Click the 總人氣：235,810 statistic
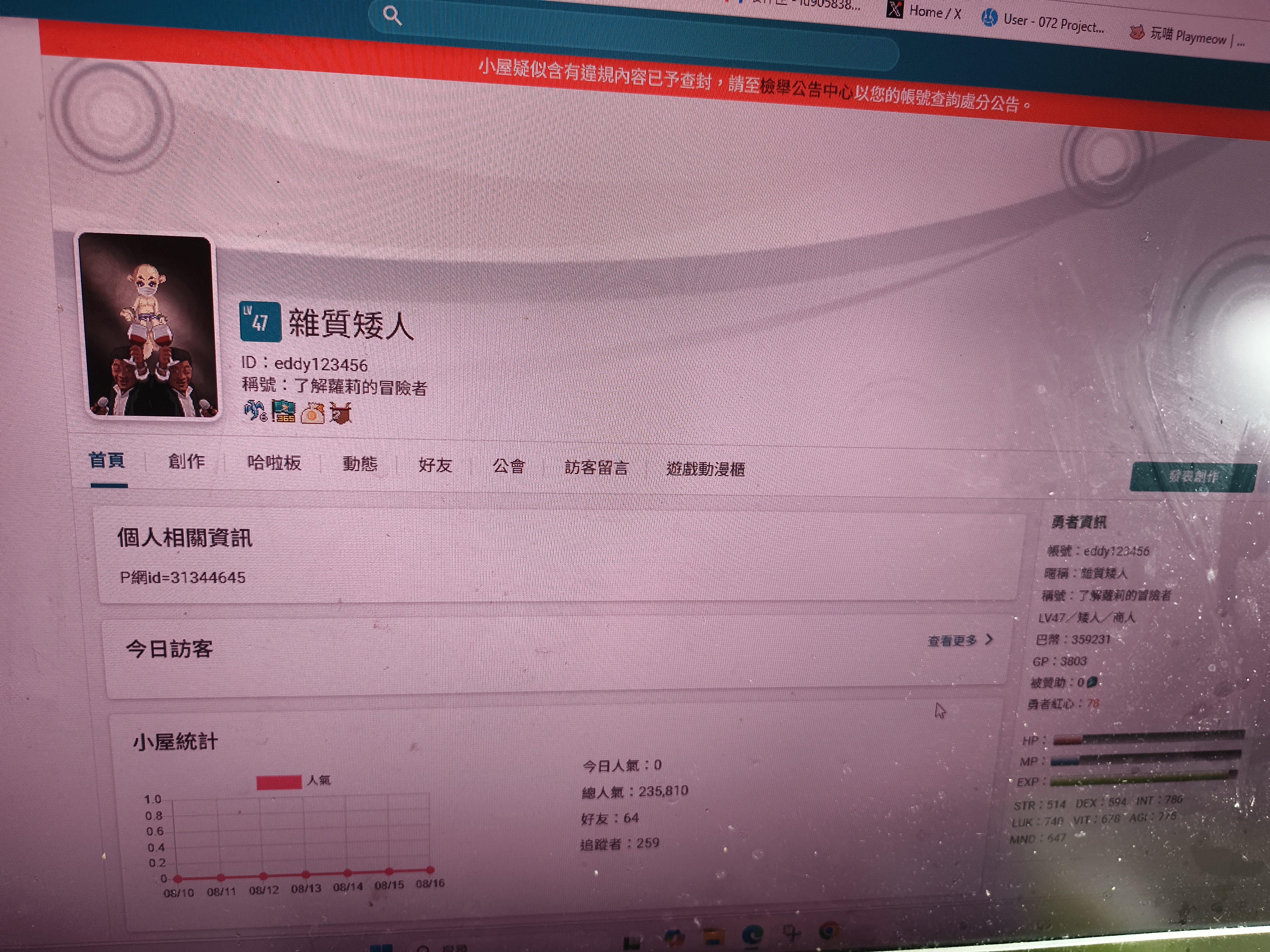1270x952 pixels. (x=635, y=791)
